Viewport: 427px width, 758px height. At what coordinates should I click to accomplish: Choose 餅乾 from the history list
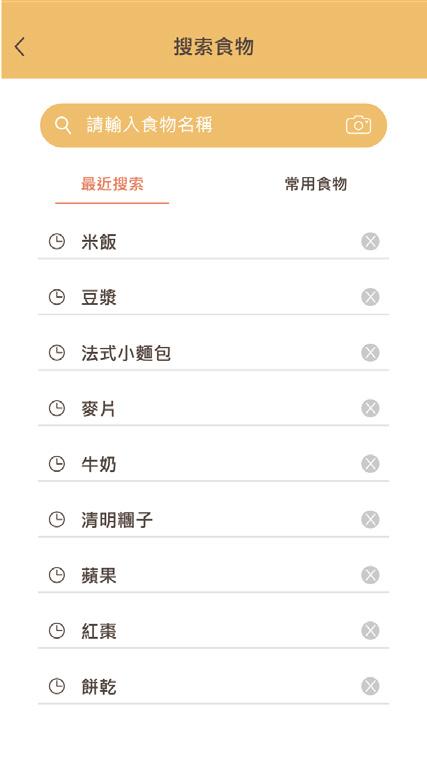pyautogui.click(x=213, y=686)
